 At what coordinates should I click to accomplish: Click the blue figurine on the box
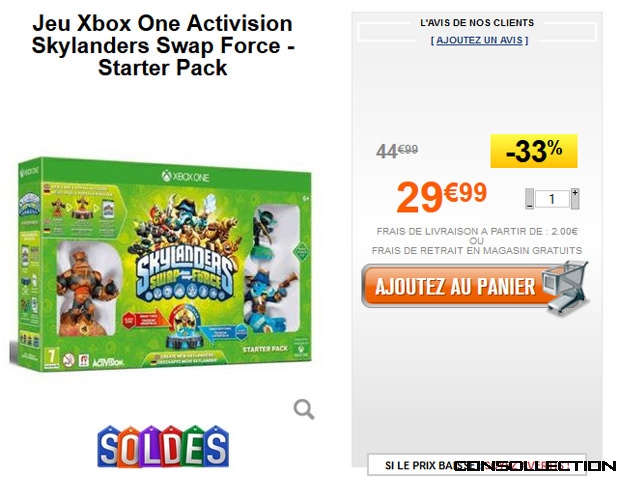(x=267, y=295)
